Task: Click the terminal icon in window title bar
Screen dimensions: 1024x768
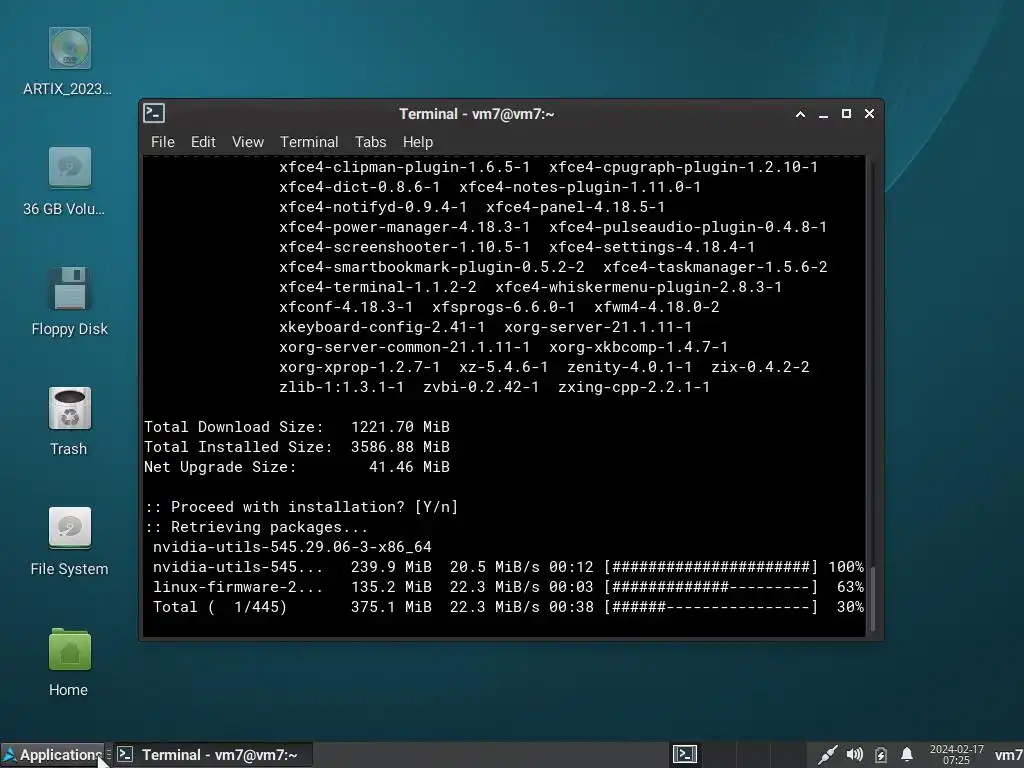Action: 154,113
